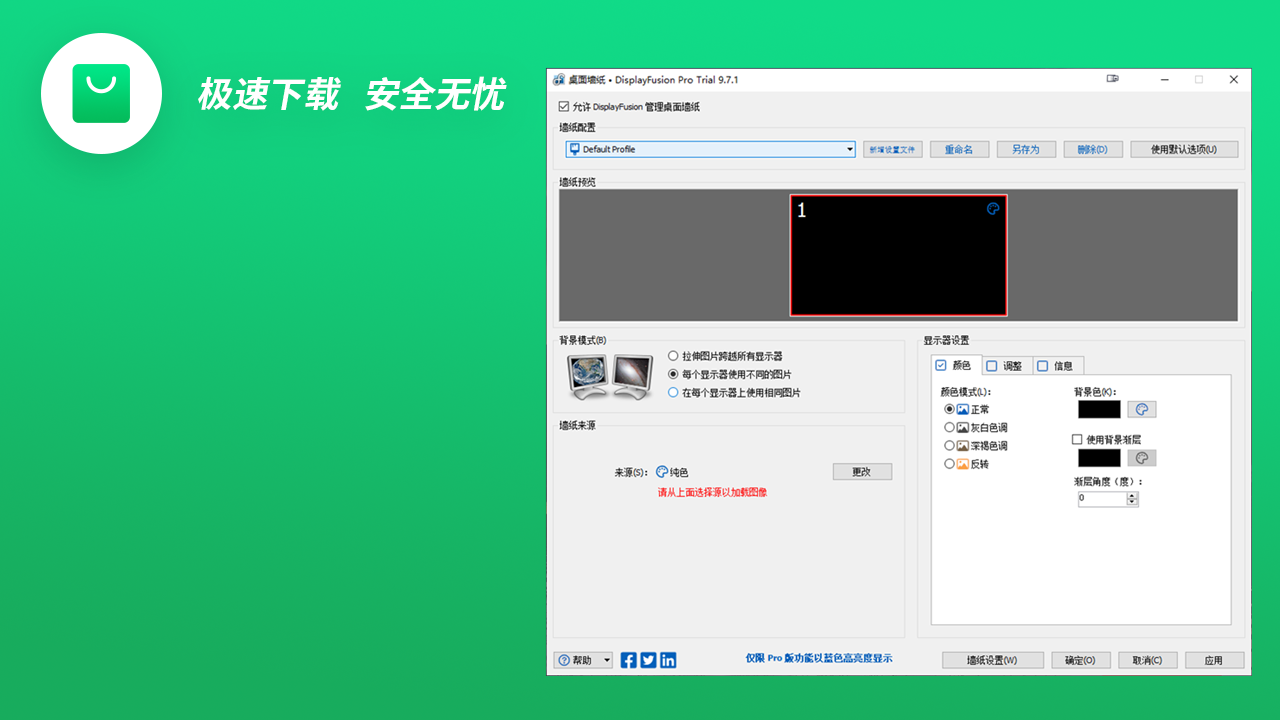
Task: Open the Twitter icon link
Action: (x=648, y=660)
